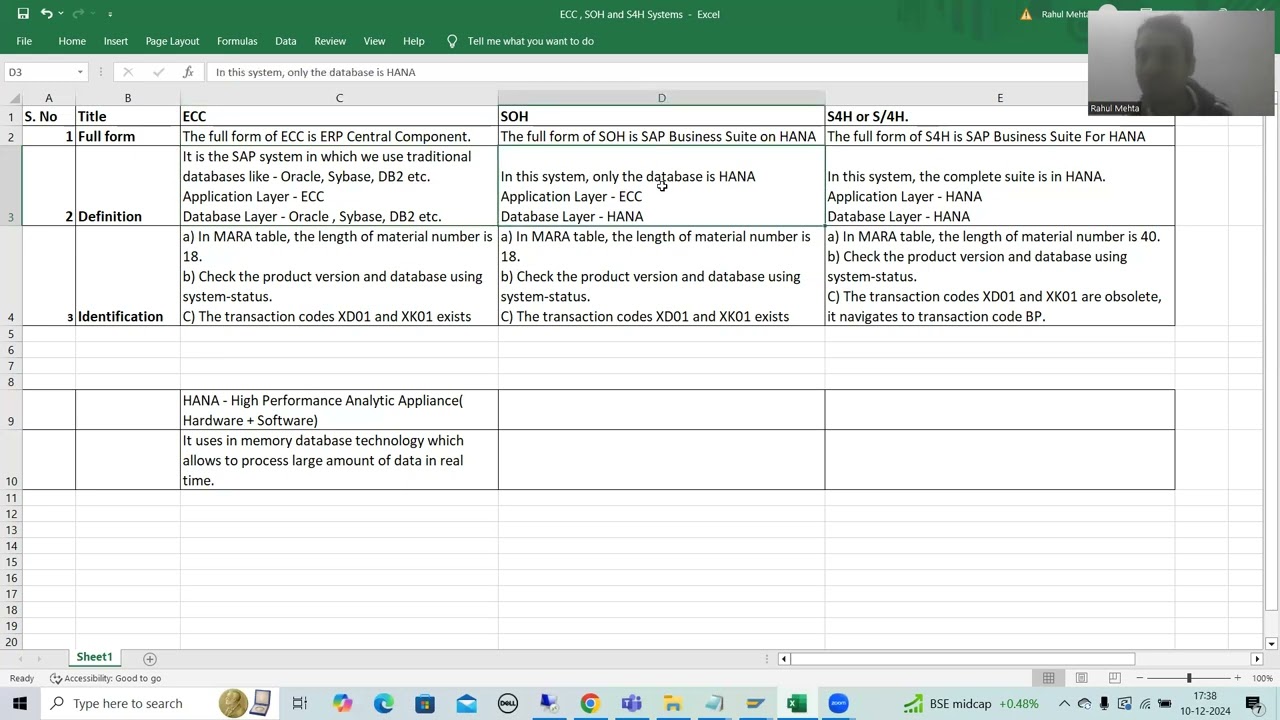Select cell 'It uses in memory database technology'
Screen dimensions: 1280x720
pyautogui.click(x=339, y=460)
